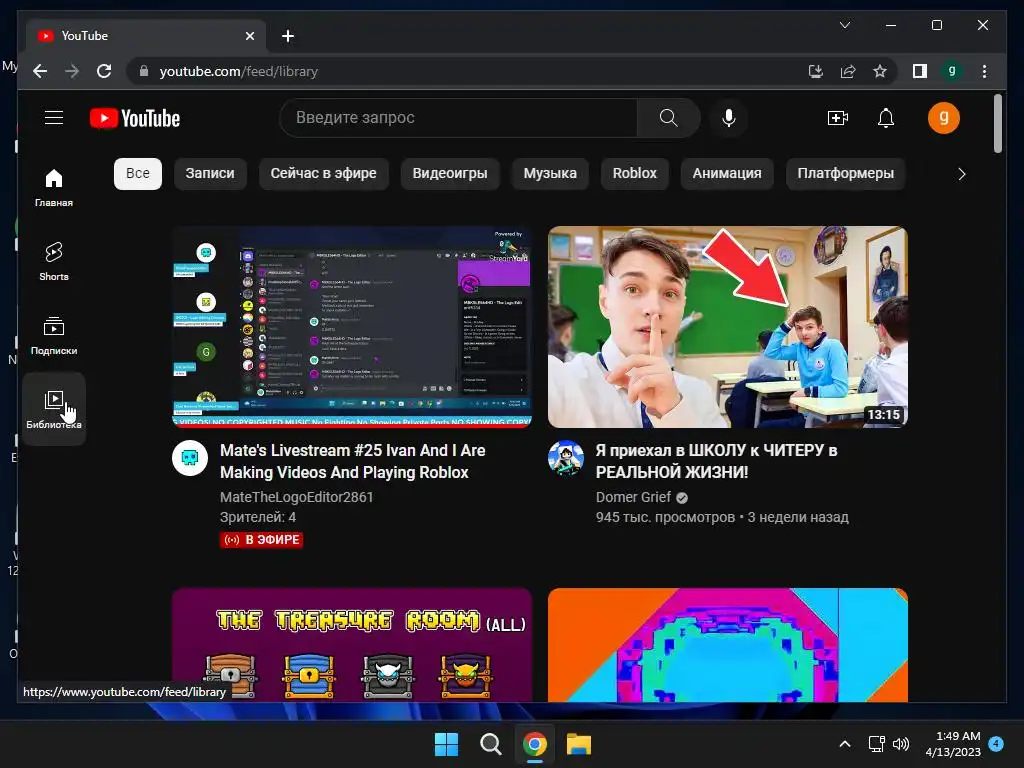Open File Explorer from taskbar
1024x768 pixels.
[579, 744]
